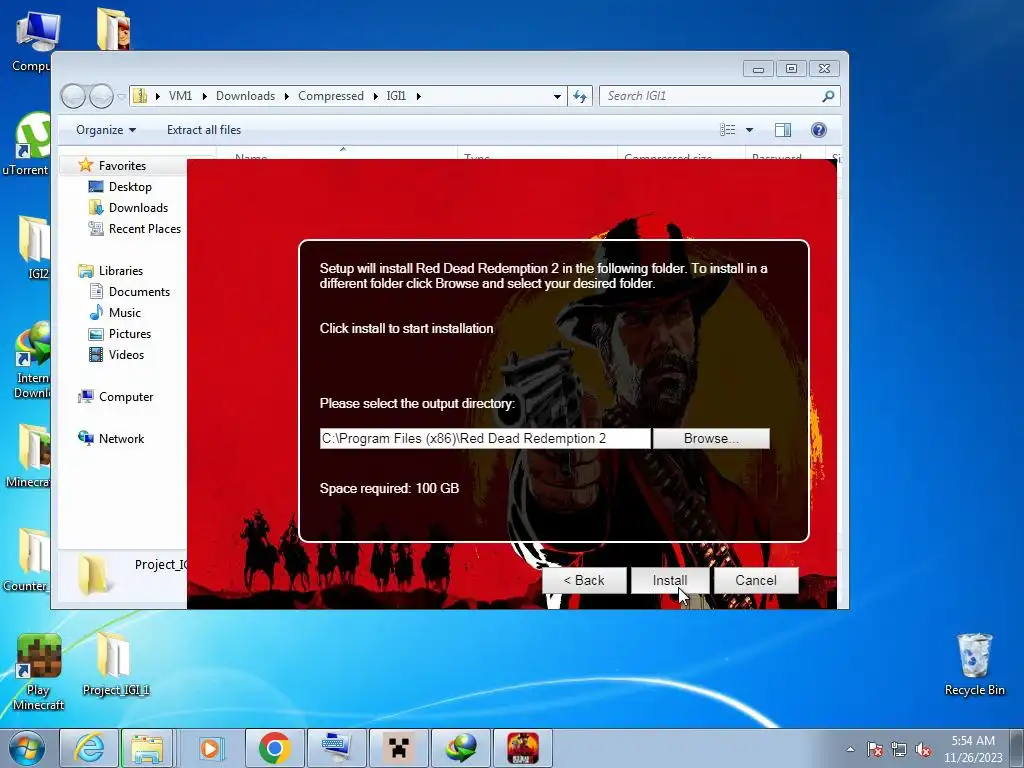Expand the arrow after IGI1 breadcrumb
The width and height of the screenshot is (1024, 768).
[x=419, y=97]
